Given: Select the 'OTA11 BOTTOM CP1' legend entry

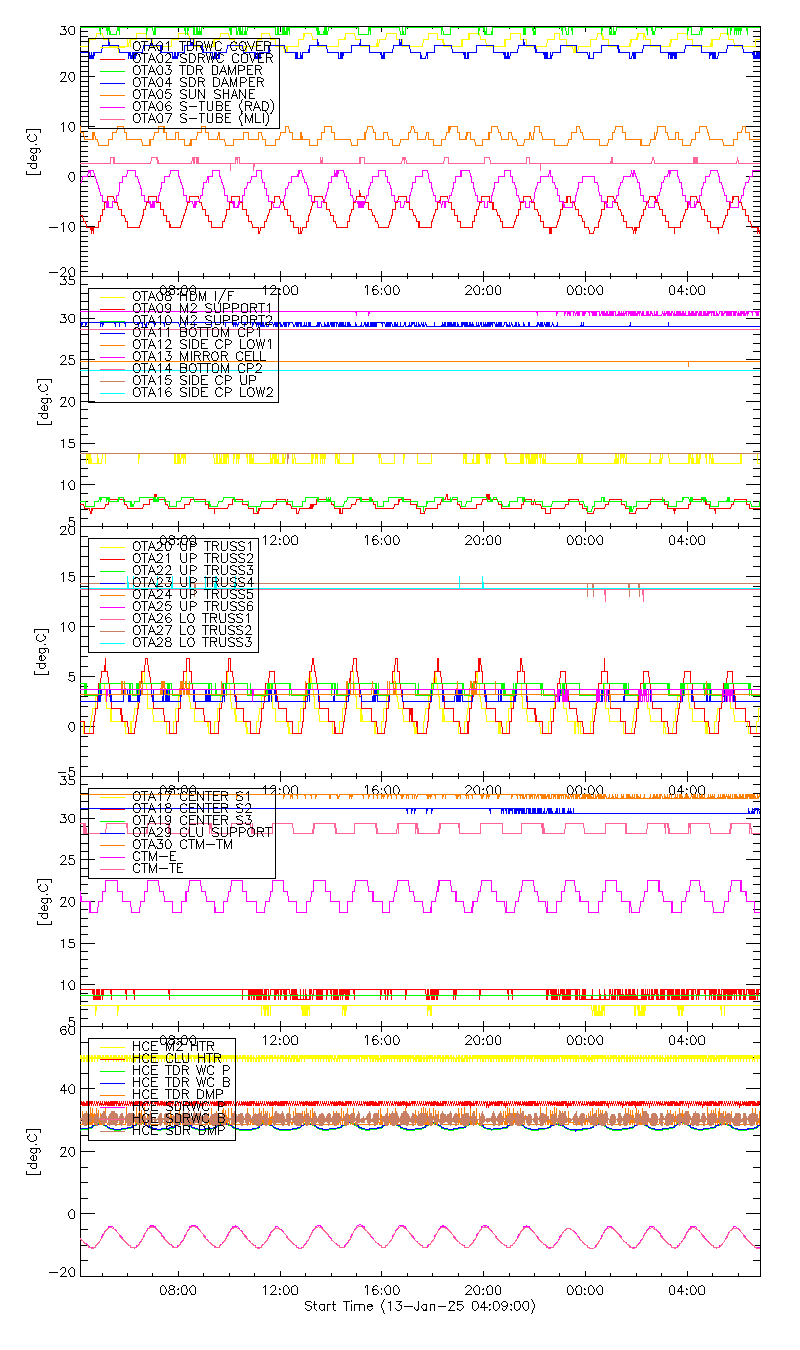Looking at the screenshot, I should (x=197, y=331).
